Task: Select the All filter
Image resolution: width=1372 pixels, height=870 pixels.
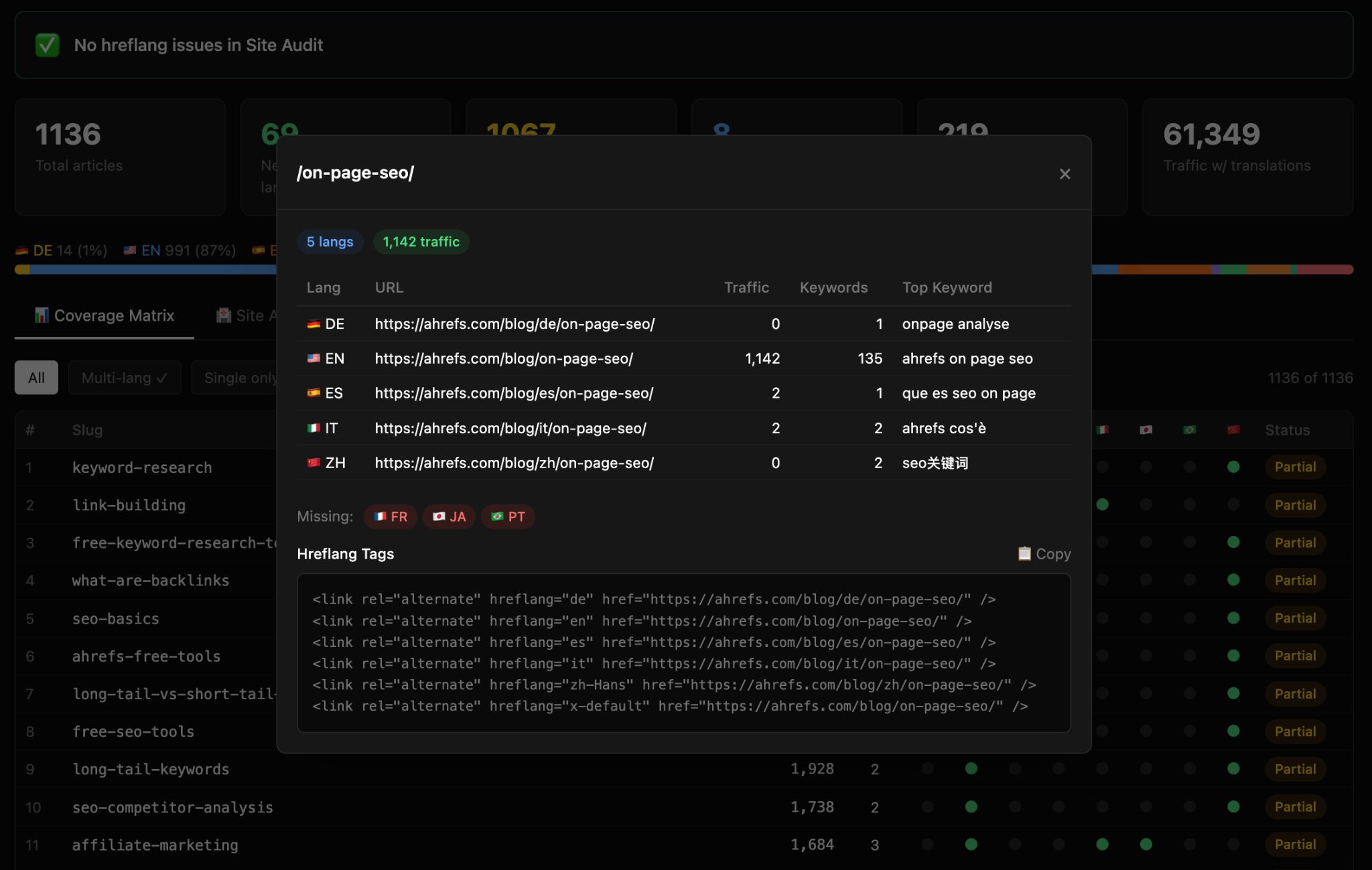Action: 36,378
